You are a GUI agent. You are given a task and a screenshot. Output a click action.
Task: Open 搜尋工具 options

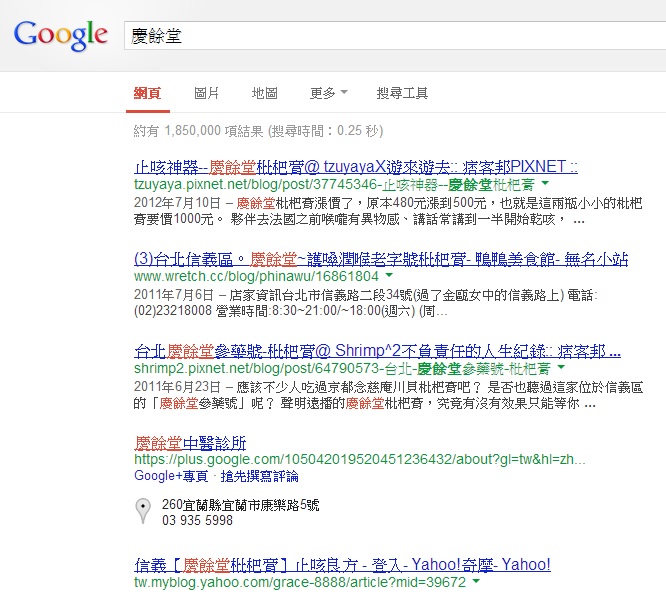402,93
